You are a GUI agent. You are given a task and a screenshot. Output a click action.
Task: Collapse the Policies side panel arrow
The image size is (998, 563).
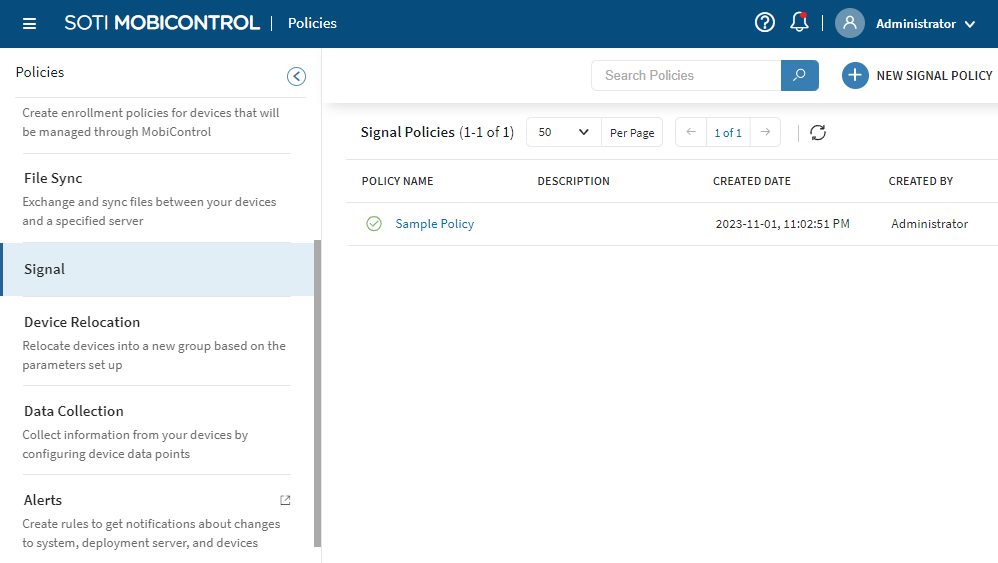[x=296, y=76]
